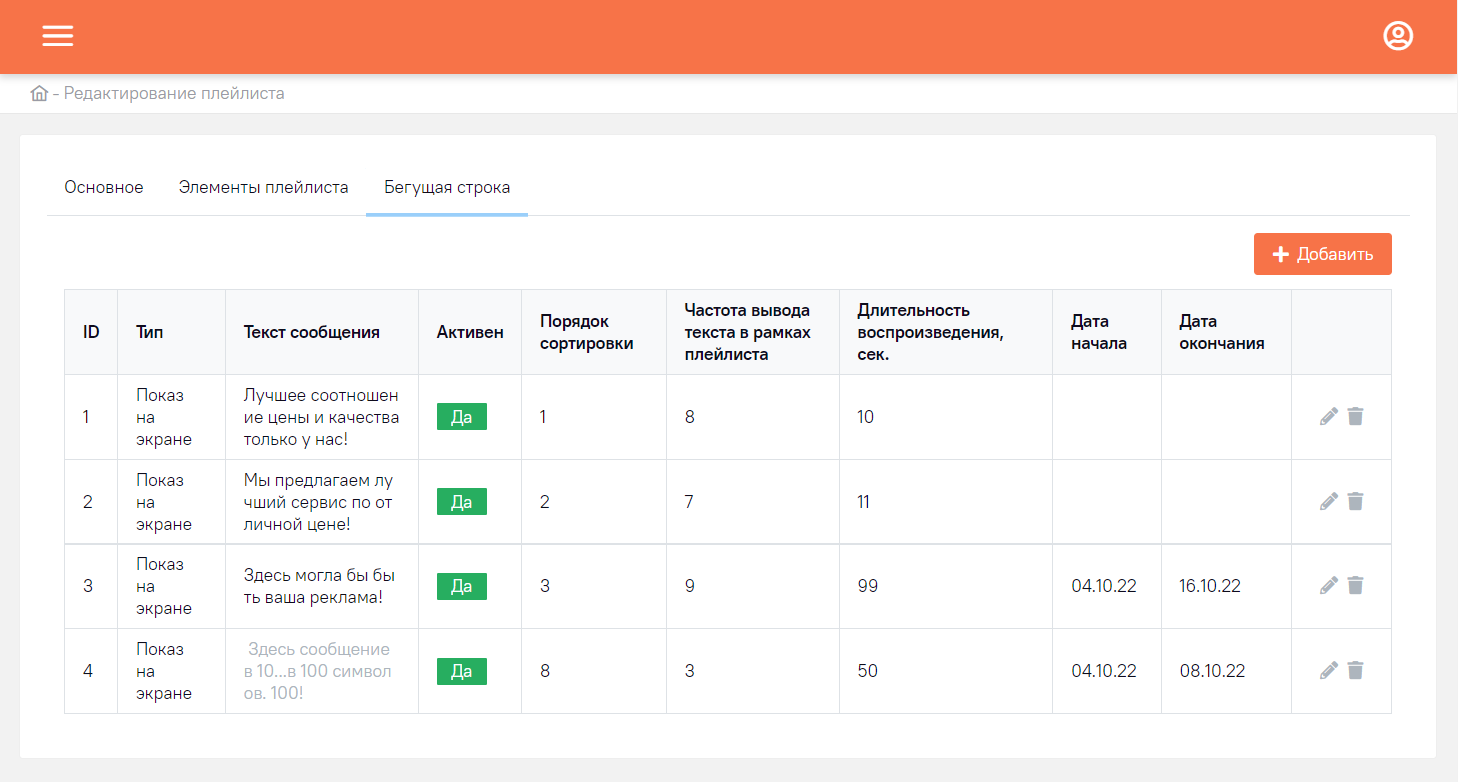Click duration value 99
This screenshot has width=1458, height=782.
[868, 586]
